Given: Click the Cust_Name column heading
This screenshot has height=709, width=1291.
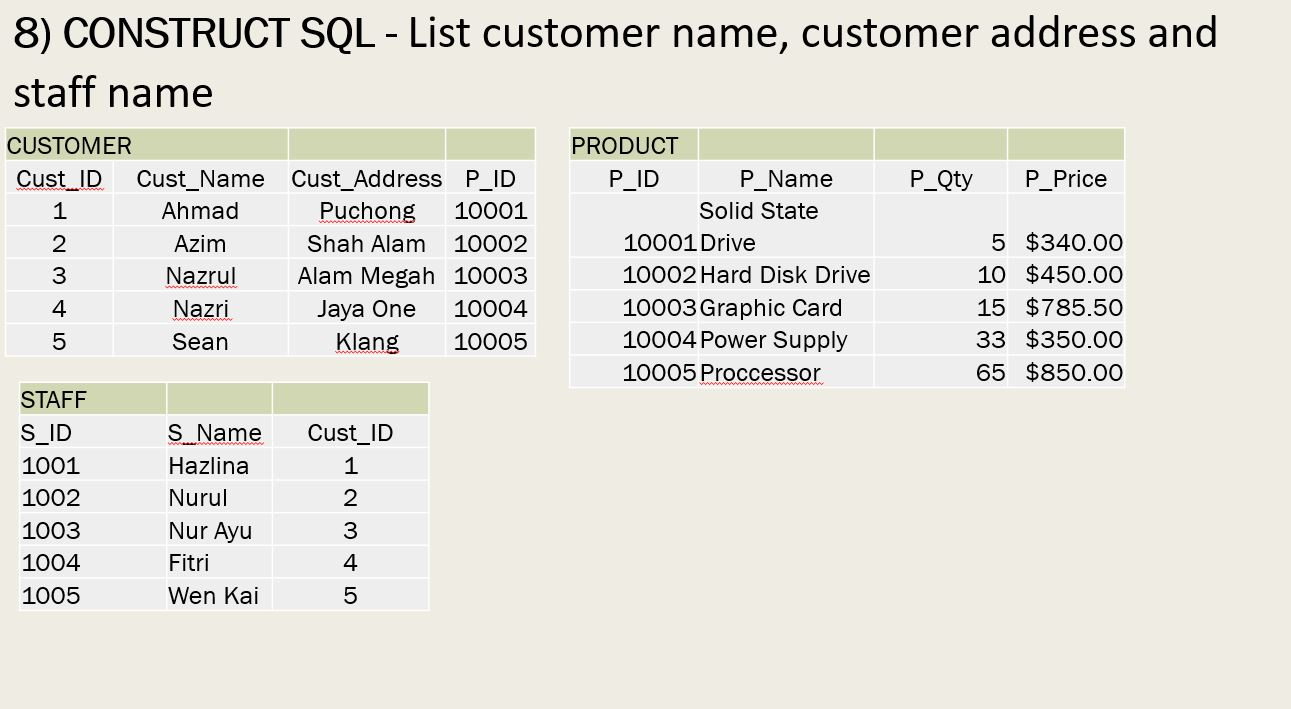Looking at the screenshot, I should (x=201, y=178).
